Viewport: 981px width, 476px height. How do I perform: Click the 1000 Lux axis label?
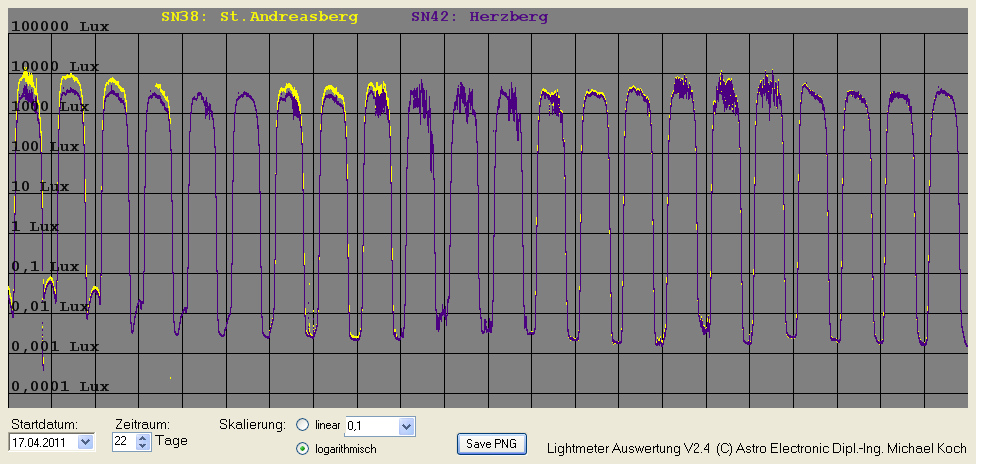click(51, 106)
